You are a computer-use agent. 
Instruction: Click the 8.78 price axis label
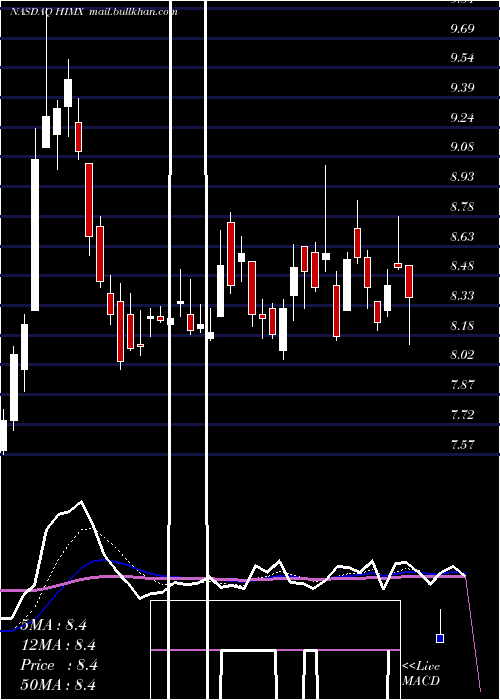[x=462, y=207]
